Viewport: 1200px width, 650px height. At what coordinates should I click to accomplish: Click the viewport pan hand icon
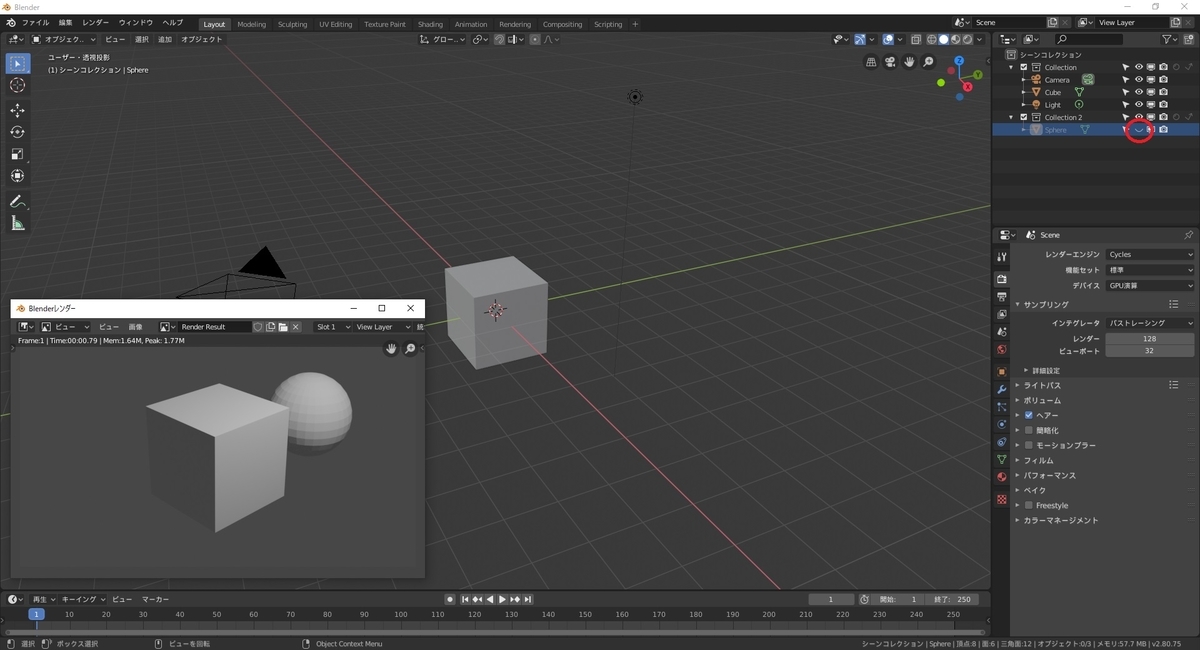[x=909, y=62]
